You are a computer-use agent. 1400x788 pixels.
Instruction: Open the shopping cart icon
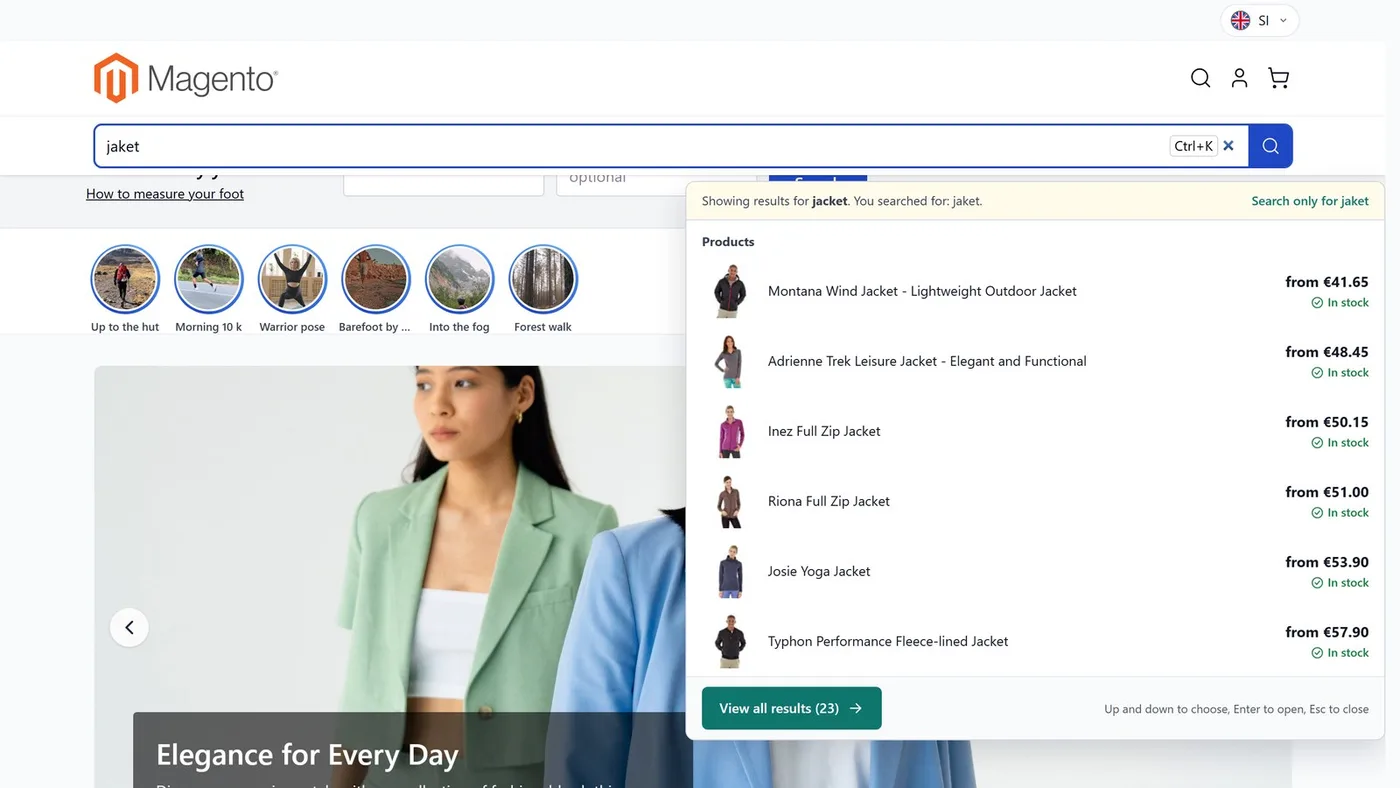point(1278,78)
